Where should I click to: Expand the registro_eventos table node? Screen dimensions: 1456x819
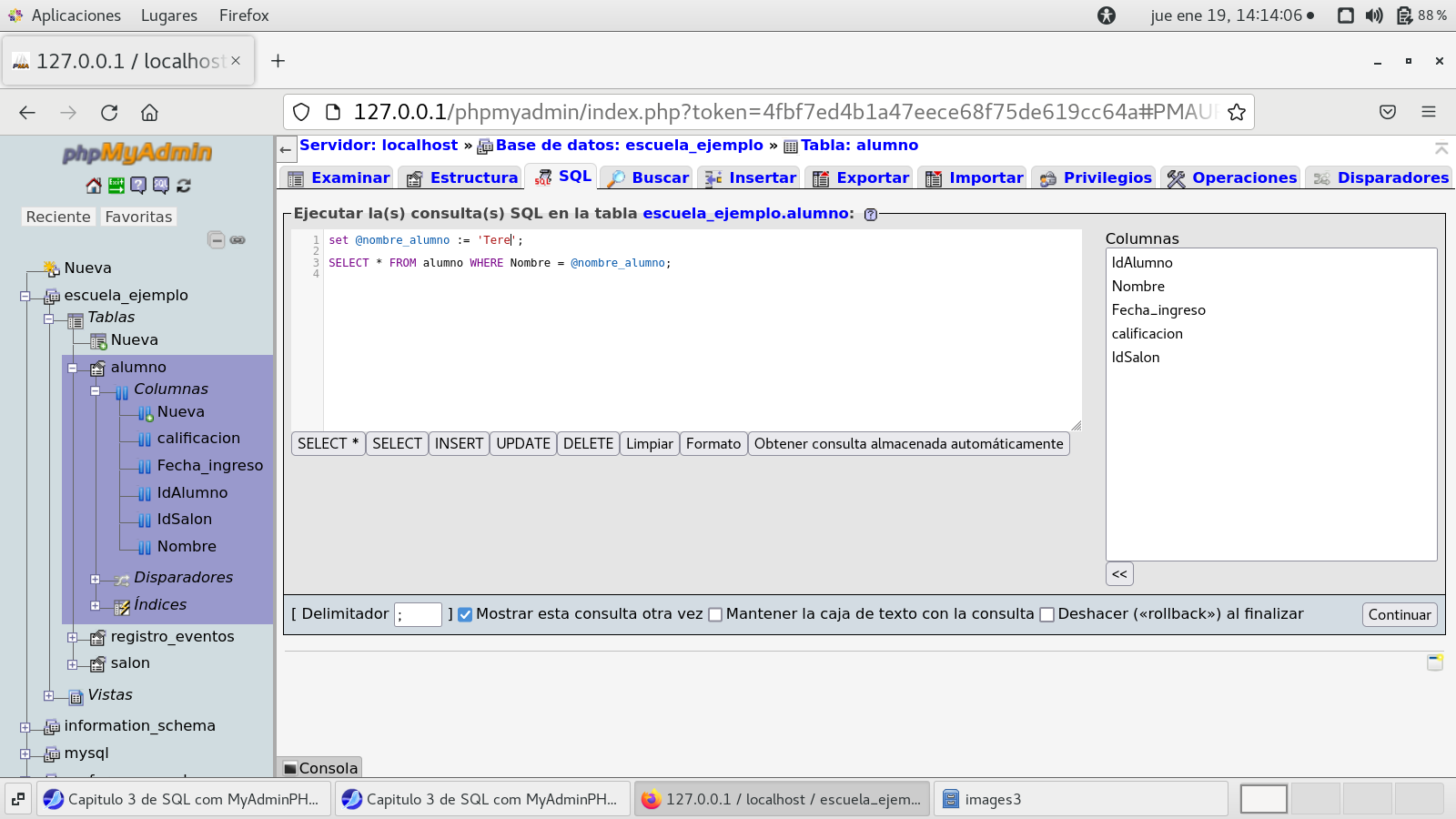point(73,637)
